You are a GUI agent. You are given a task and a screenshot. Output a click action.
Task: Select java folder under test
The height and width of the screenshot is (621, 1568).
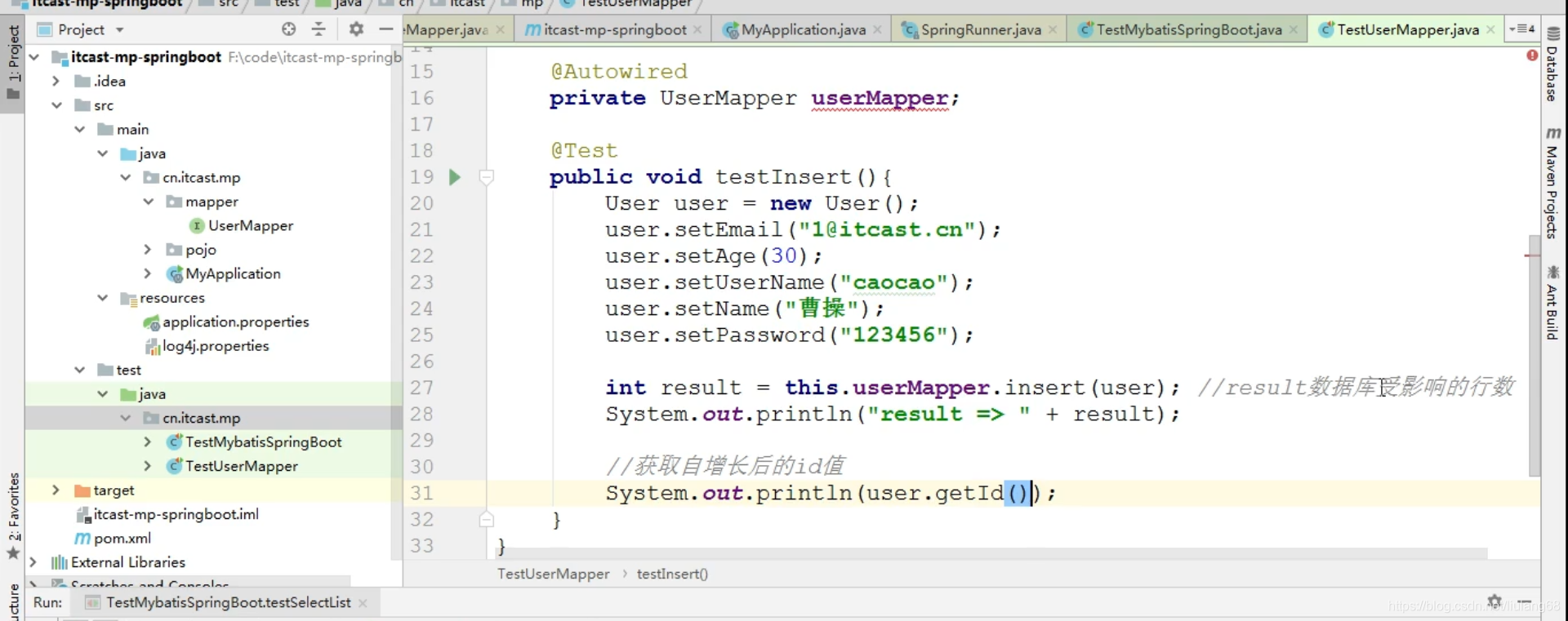coord(152,394)
